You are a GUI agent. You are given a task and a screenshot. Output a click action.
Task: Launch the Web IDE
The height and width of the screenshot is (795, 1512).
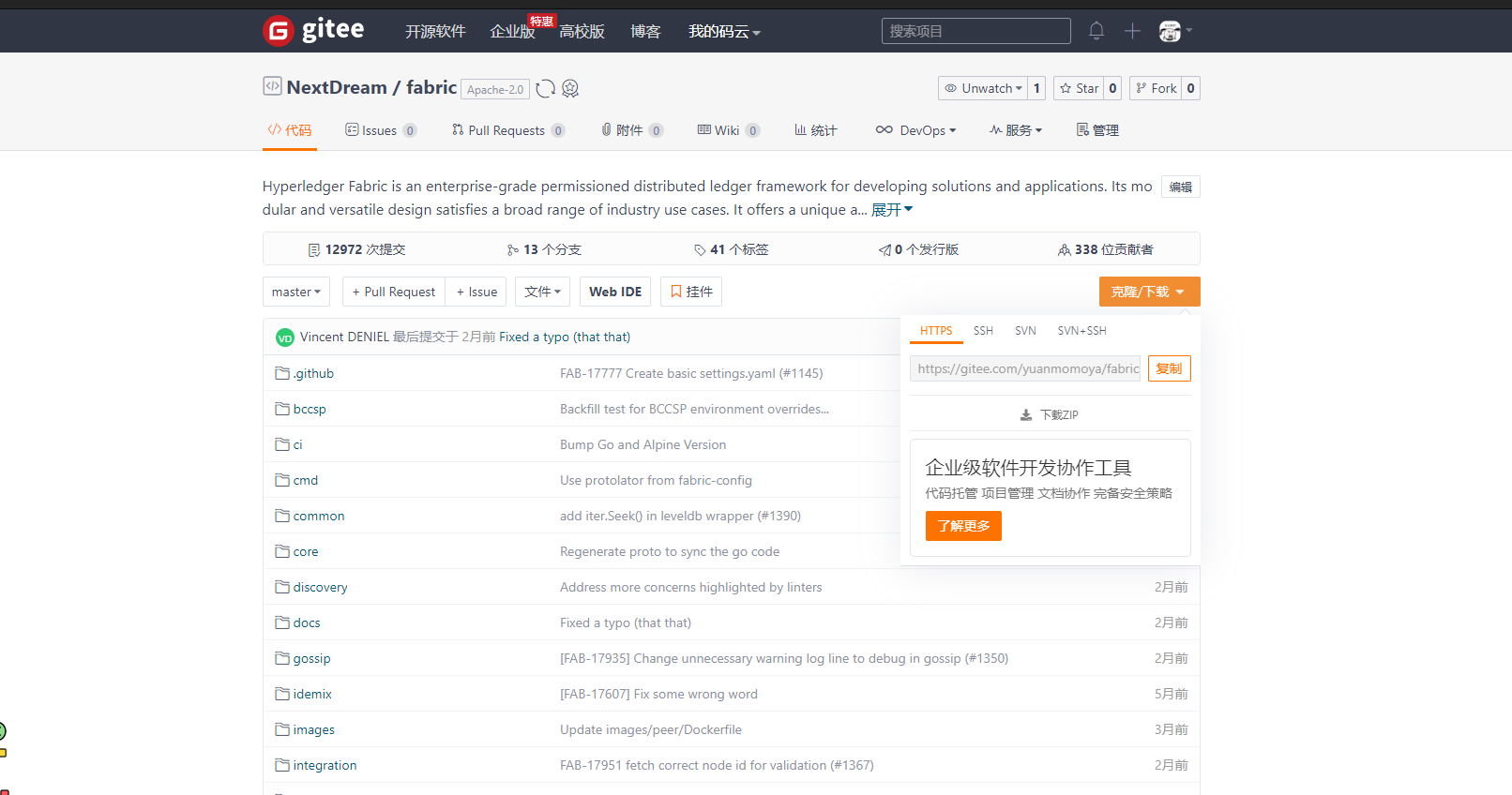click(615, 292)
